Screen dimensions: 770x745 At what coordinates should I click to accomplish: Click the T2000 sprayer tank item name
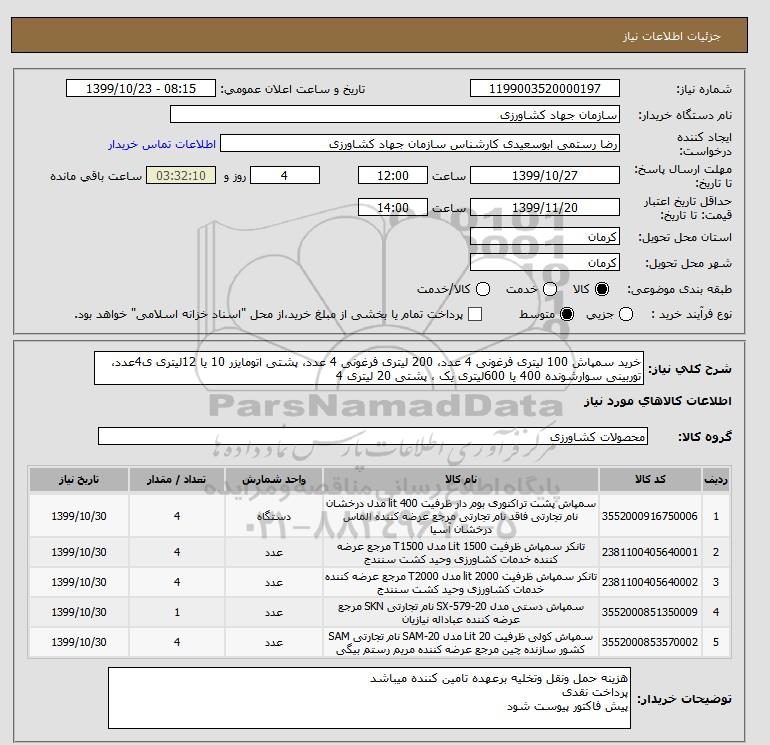click(461, 582)
